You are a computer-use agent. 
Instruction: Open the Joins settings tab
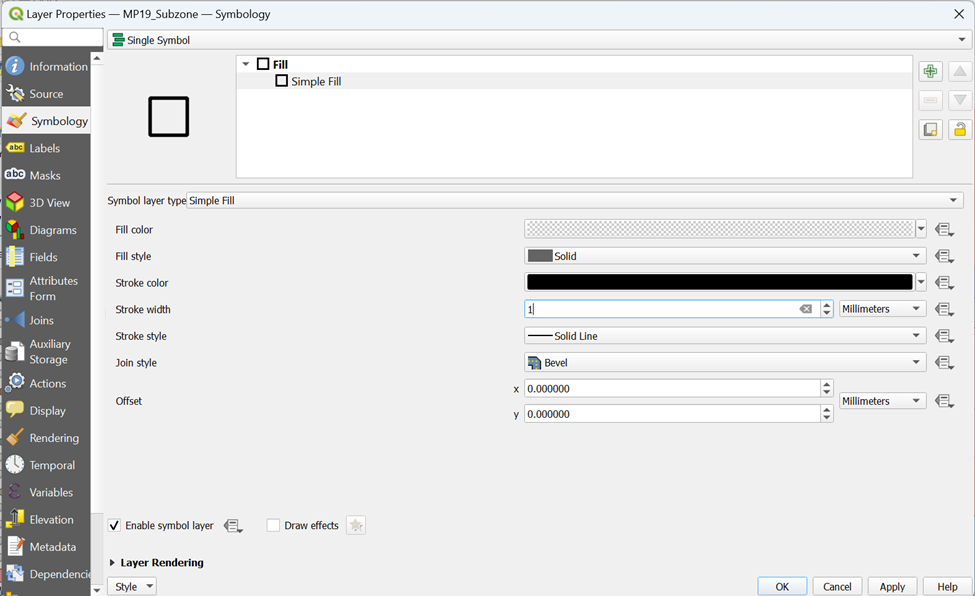pyautogui.click(x=41, y=320)
